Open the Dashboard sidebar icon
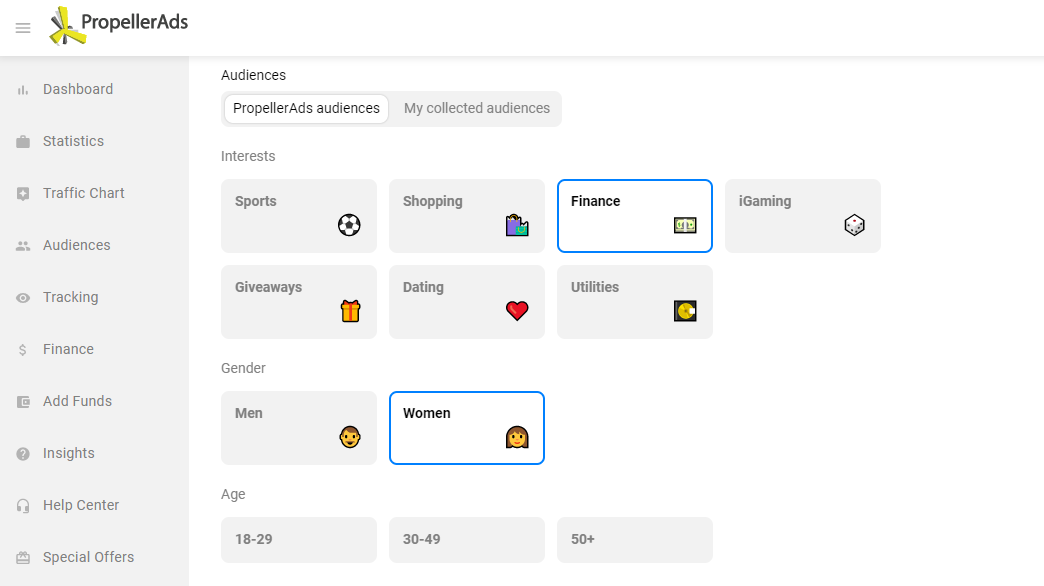Viewport: 1044px width, 586px height. pos(21,89)
